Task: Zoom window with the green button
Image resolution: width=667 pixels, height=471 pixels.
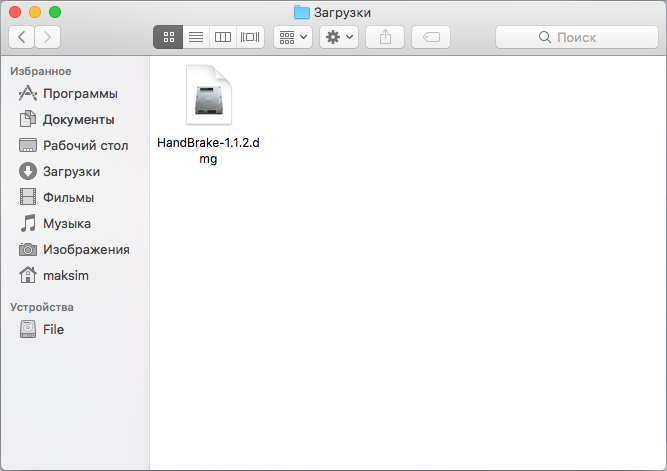Action: [55, 12]
